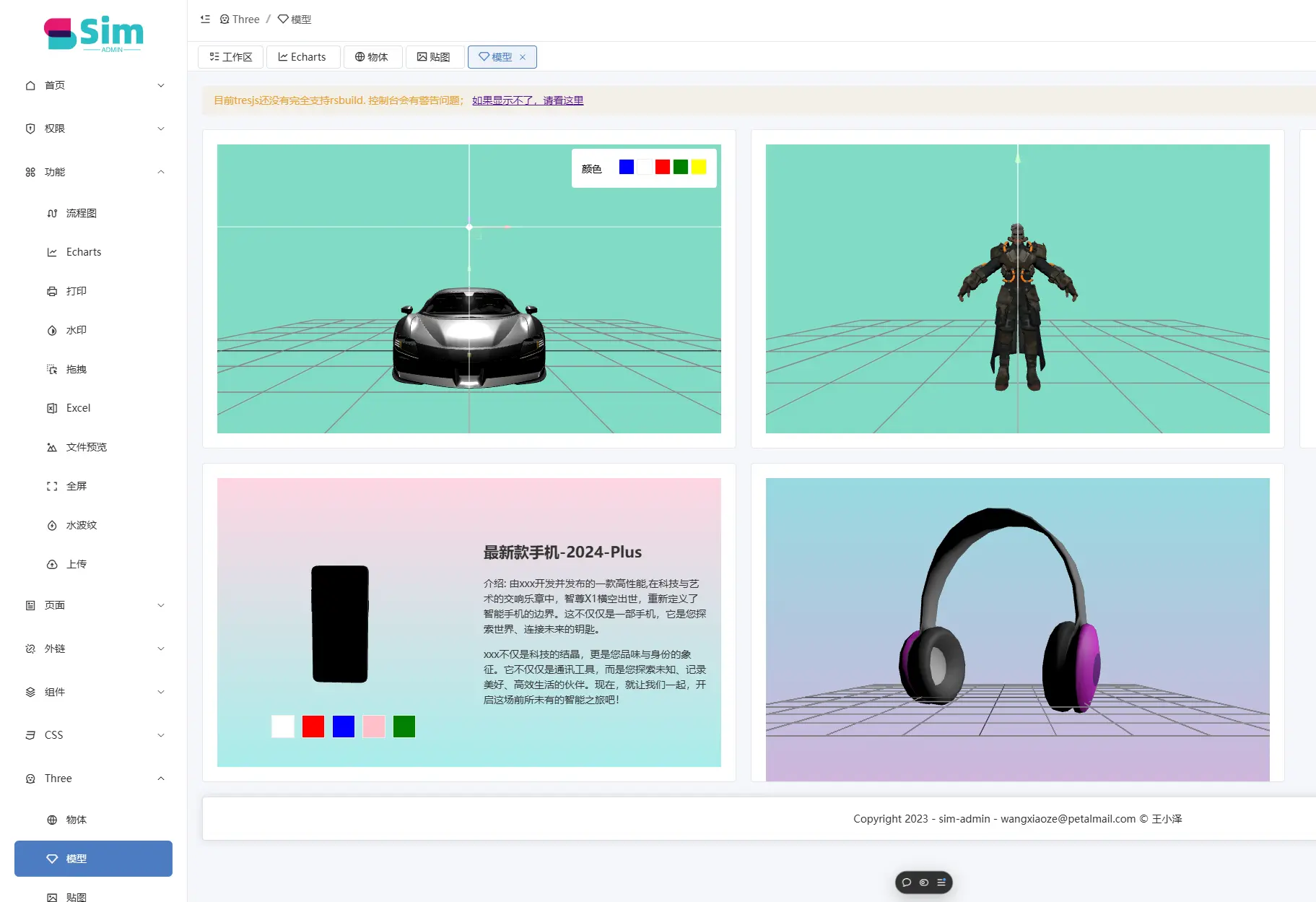Image resolution: width=1316 pixels, height=902 pixels.
Task: Open the 水印 watermark menu item
Action: click(x=94, y=330)
